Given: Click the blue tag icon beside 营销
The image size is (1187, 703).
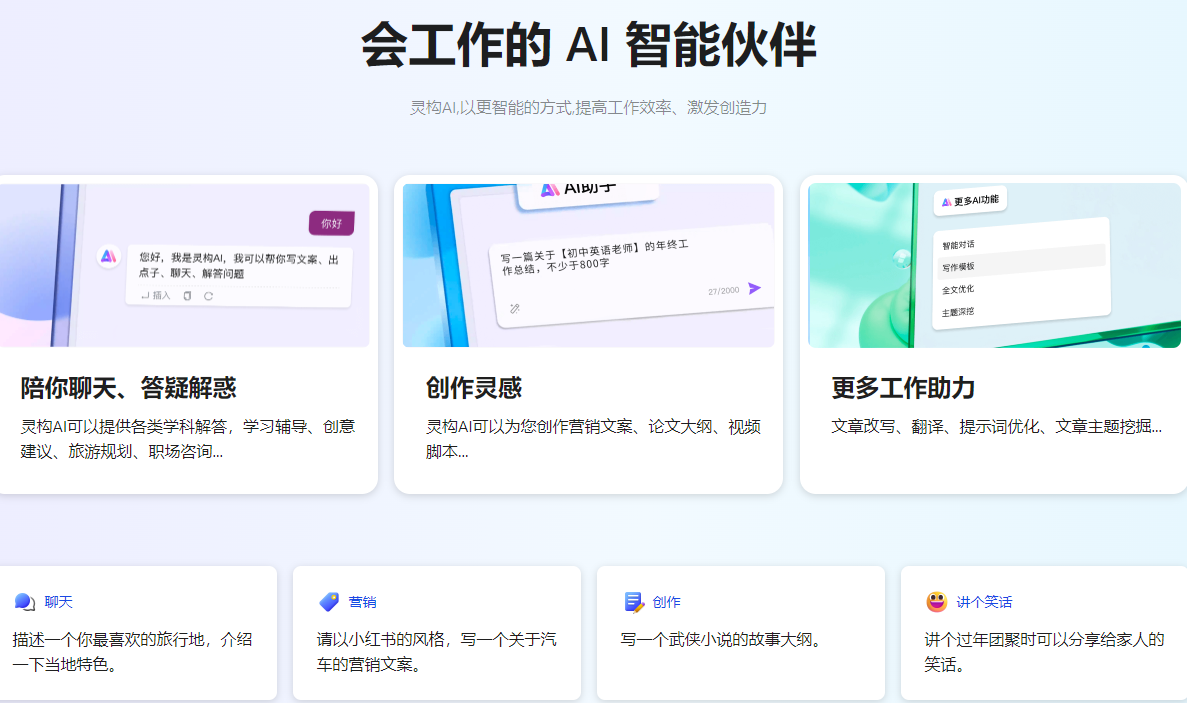Looking at the screenshot, I should pyautogui.click(x=329, y=602).
